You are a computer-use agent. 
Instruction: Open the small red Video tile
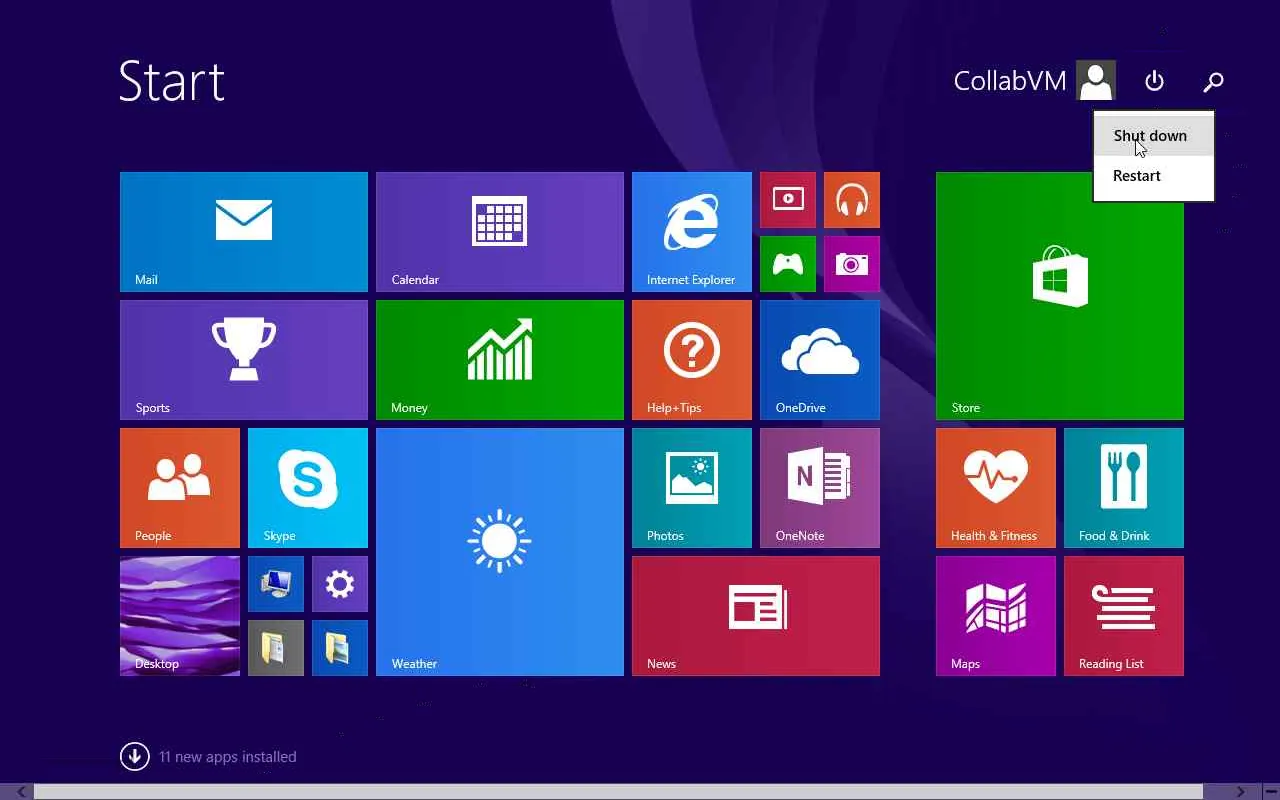(x=788, y=200)
